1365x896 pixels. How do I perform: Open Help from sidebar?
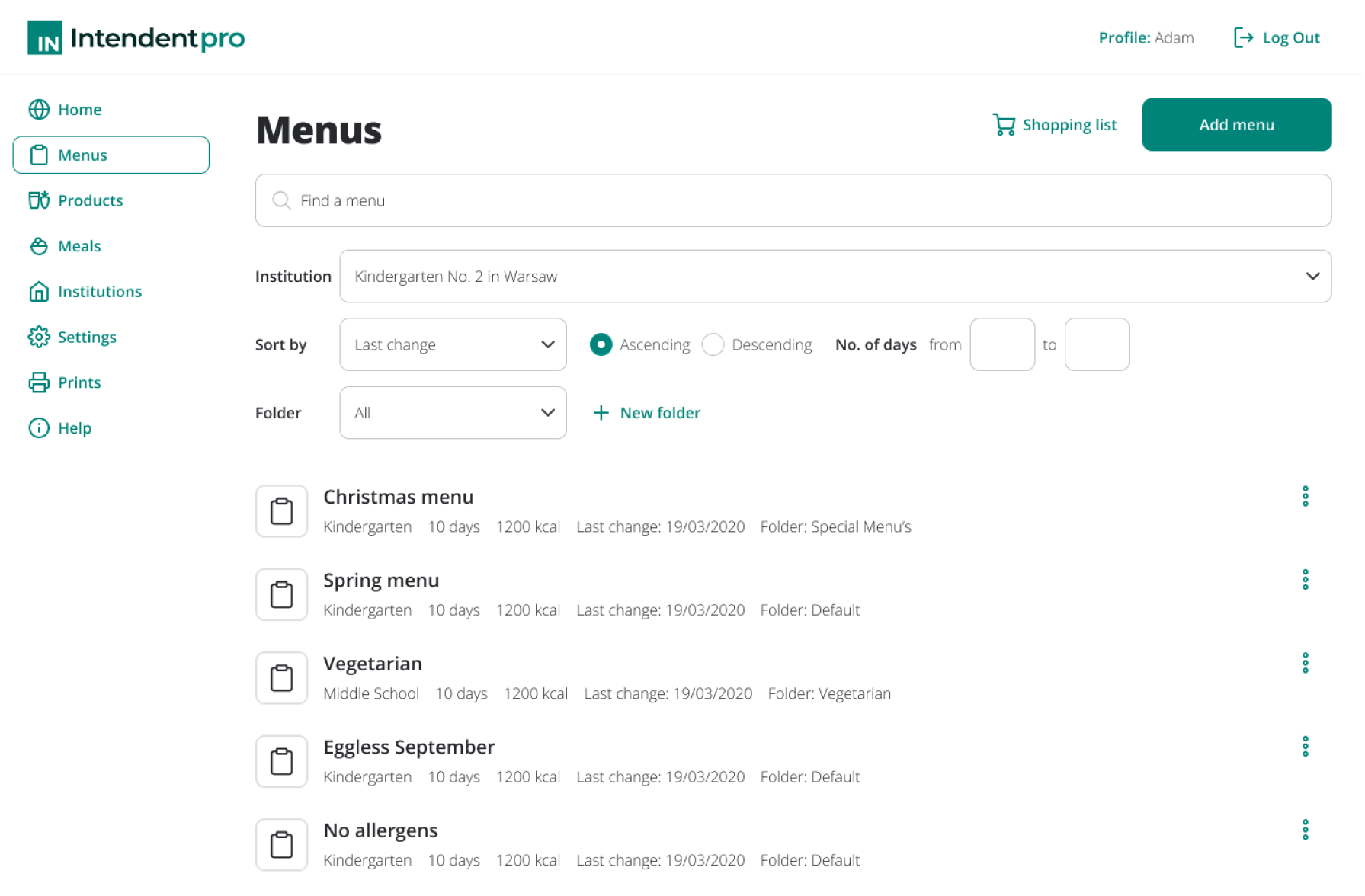[x=75, y=428]
